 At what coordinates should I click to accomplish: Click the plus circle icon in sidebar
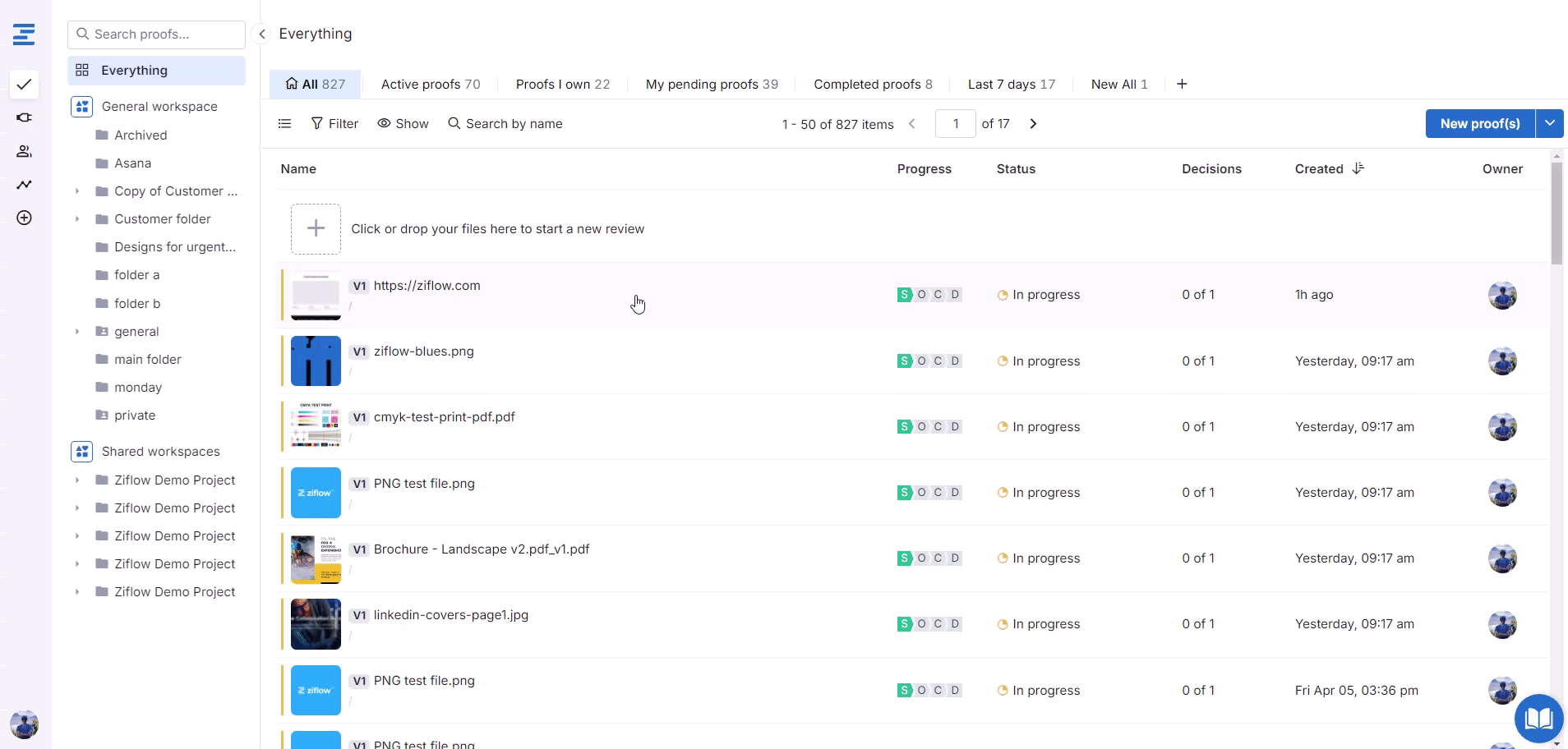coord(24,218)
